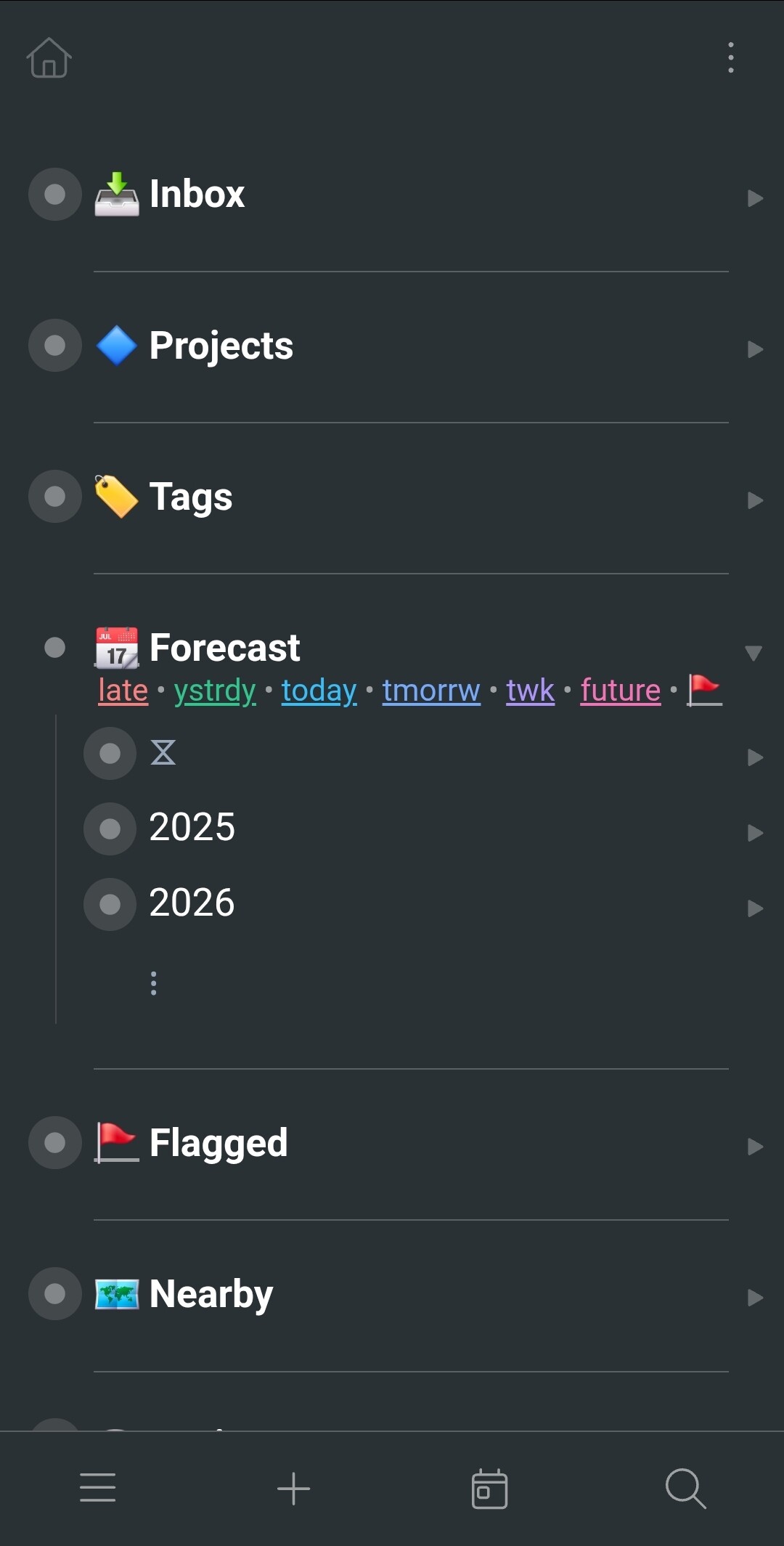
Task: Add a new item with plus icon
Action: click(x=294, y=1488)
